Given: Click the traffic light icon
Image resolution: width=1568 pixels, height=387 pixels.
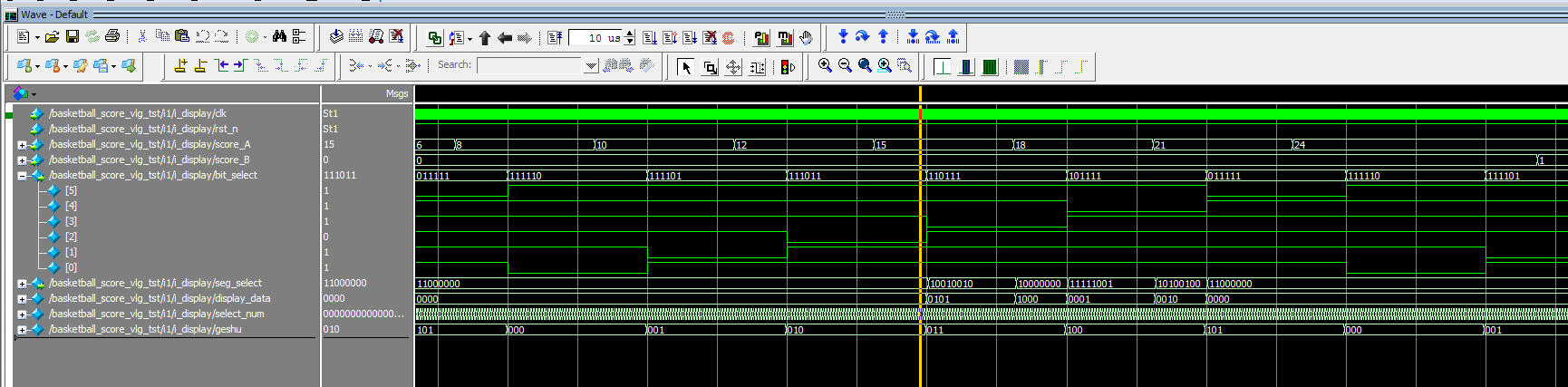Looking at the screenshot, I should click(x=788, y=67).
